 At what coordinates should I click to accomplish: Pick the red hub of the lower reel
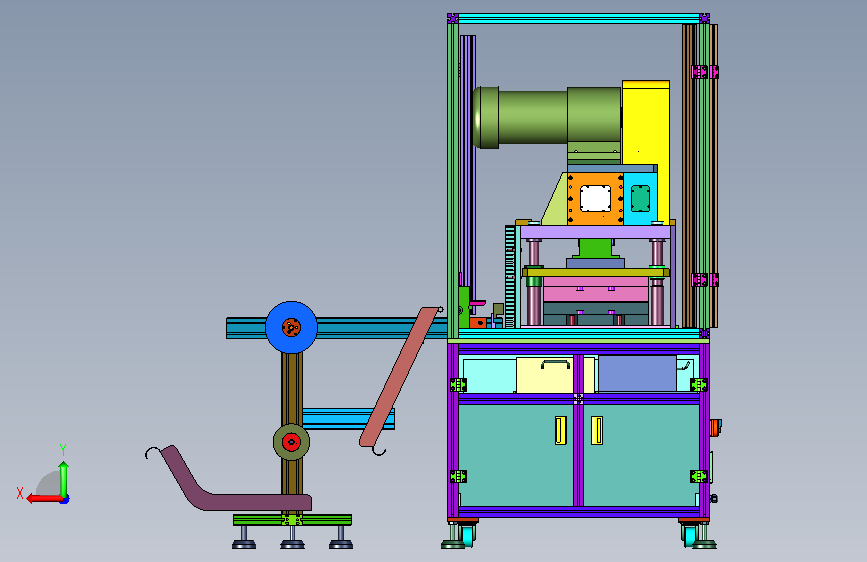pyautogui.click(x=291, y=442)
